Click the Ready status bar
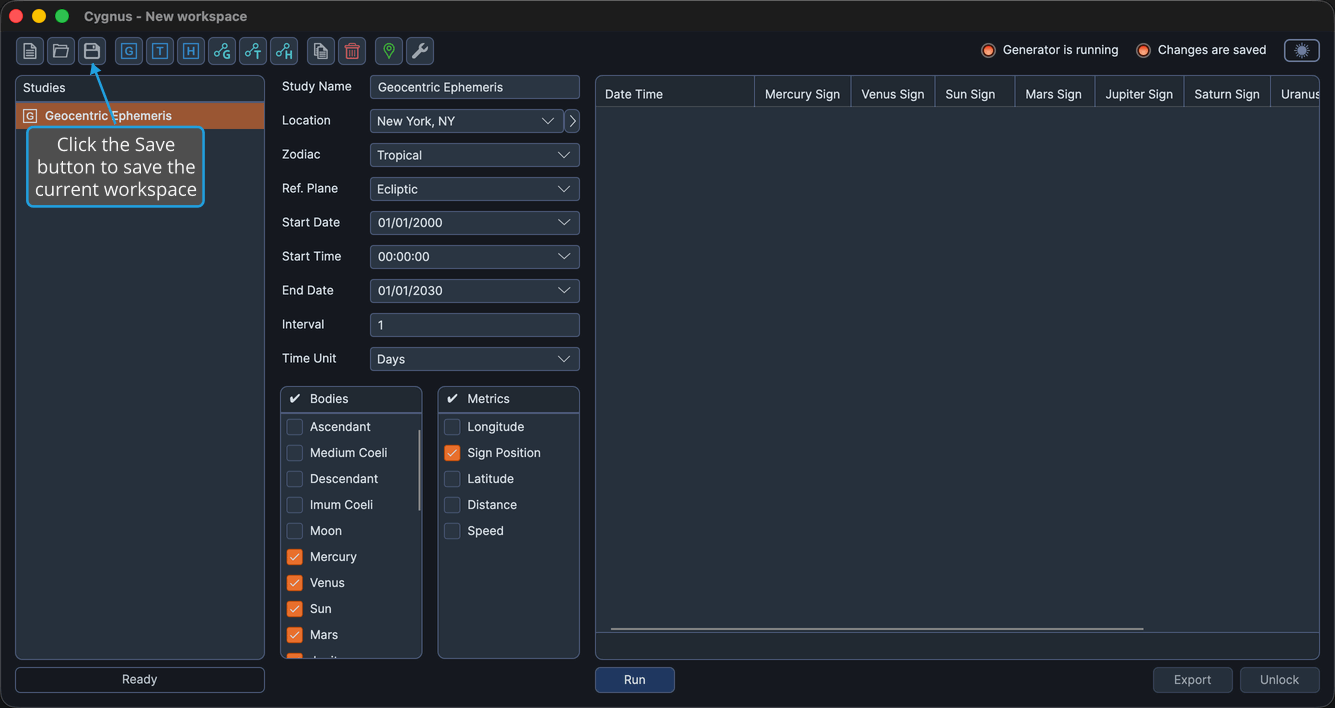Screen dimensions: 1335x708 tap(140, 680)
